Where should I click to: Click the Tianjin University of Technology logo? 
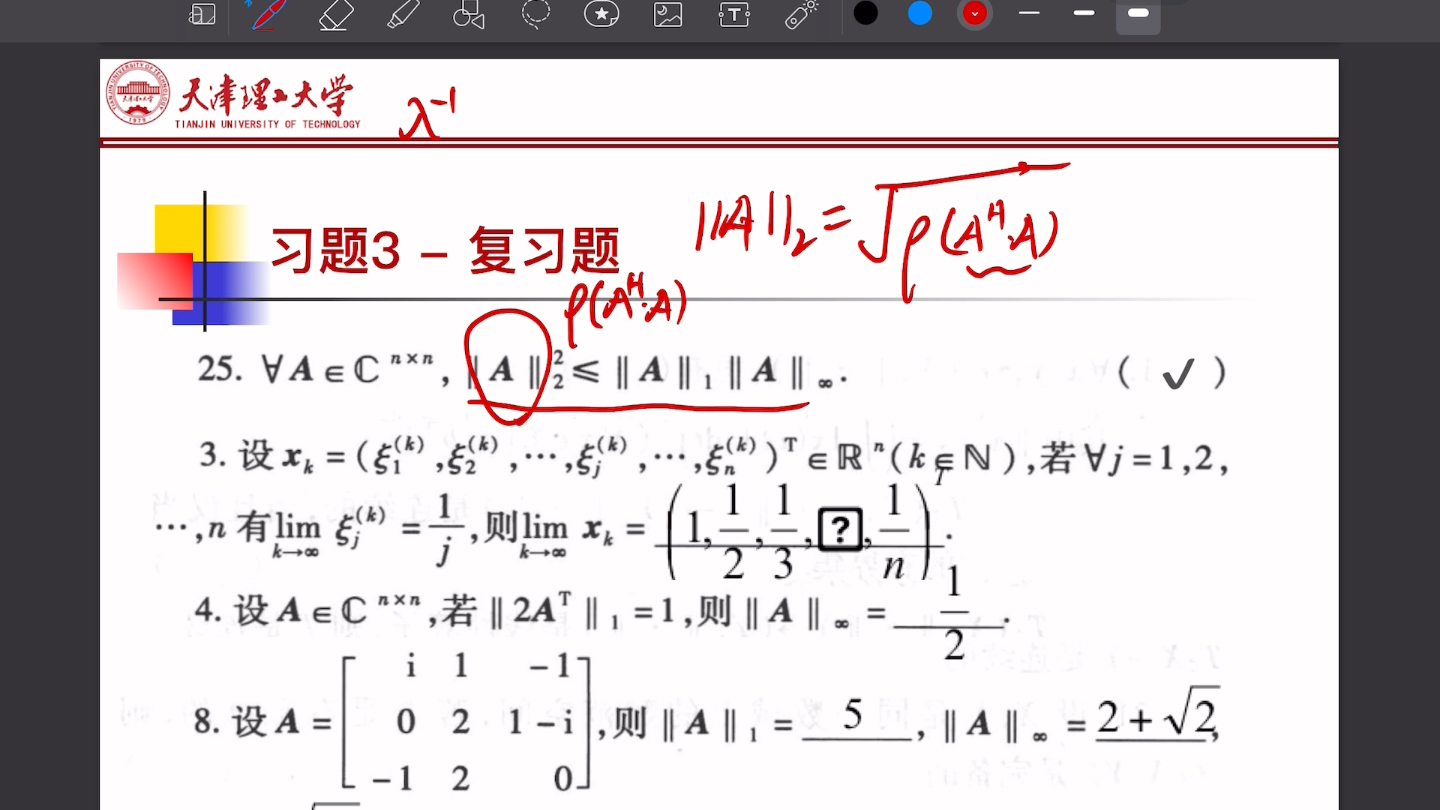[x=138, y=94]
